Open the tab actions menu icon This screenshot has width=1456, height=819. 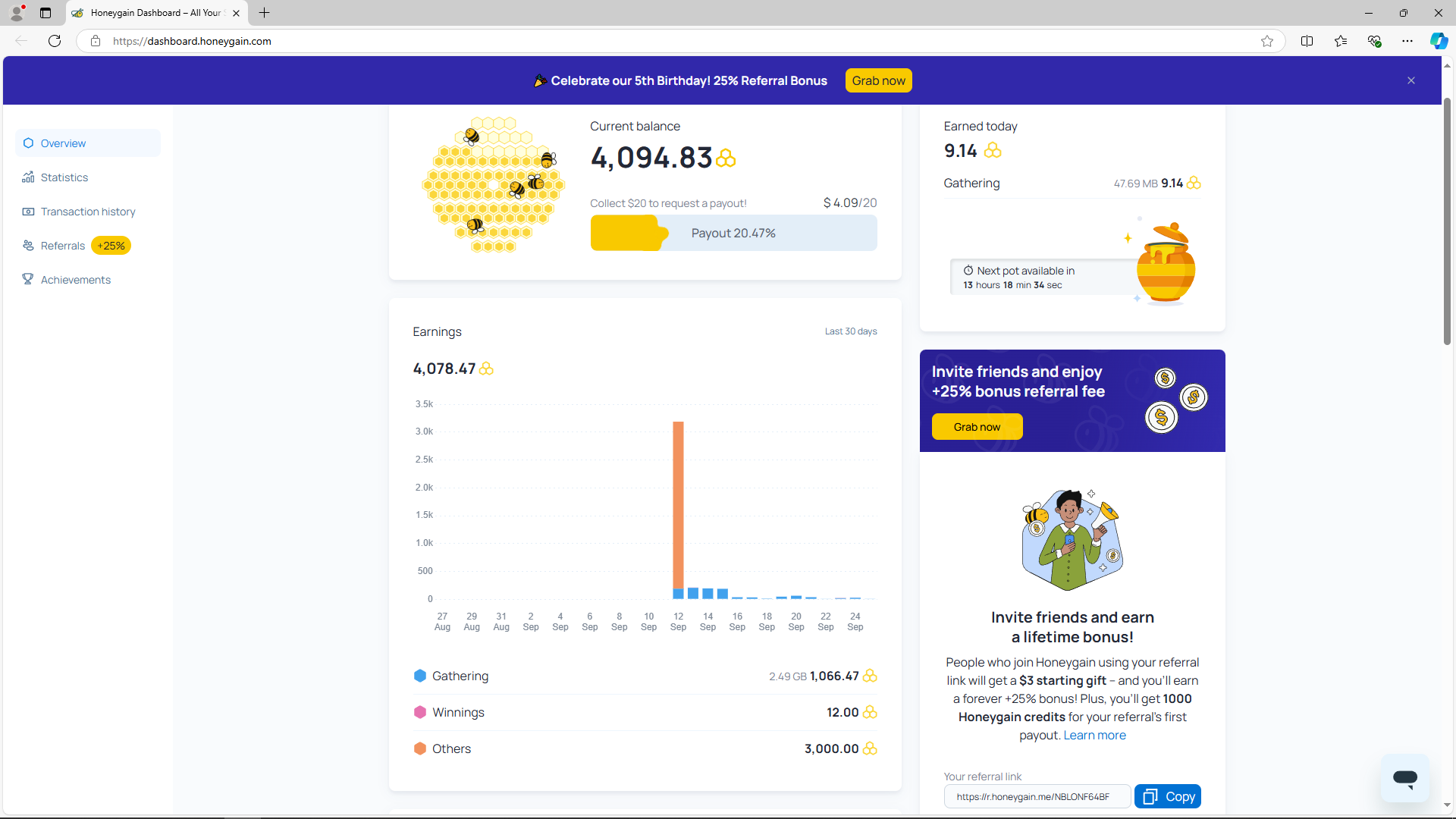[45, 13]
